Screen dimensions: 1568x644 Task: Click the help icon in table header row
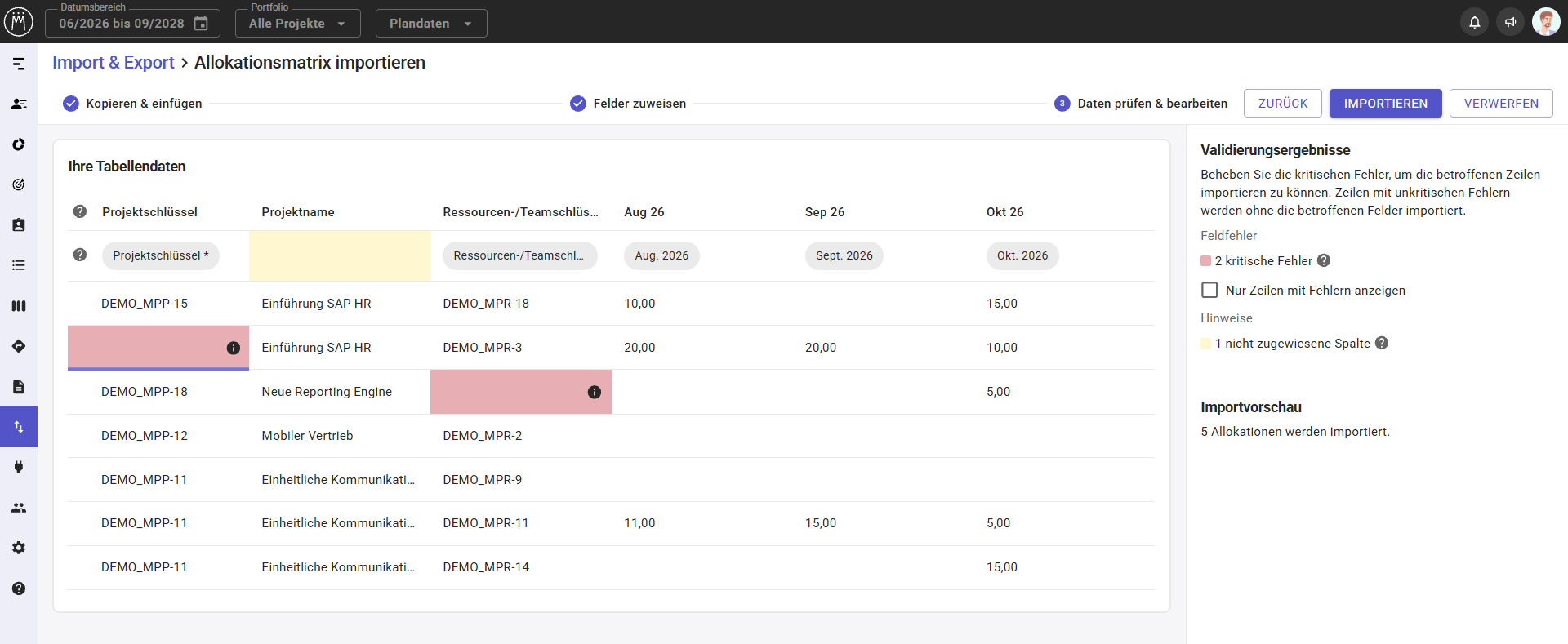tap(80, 211)
